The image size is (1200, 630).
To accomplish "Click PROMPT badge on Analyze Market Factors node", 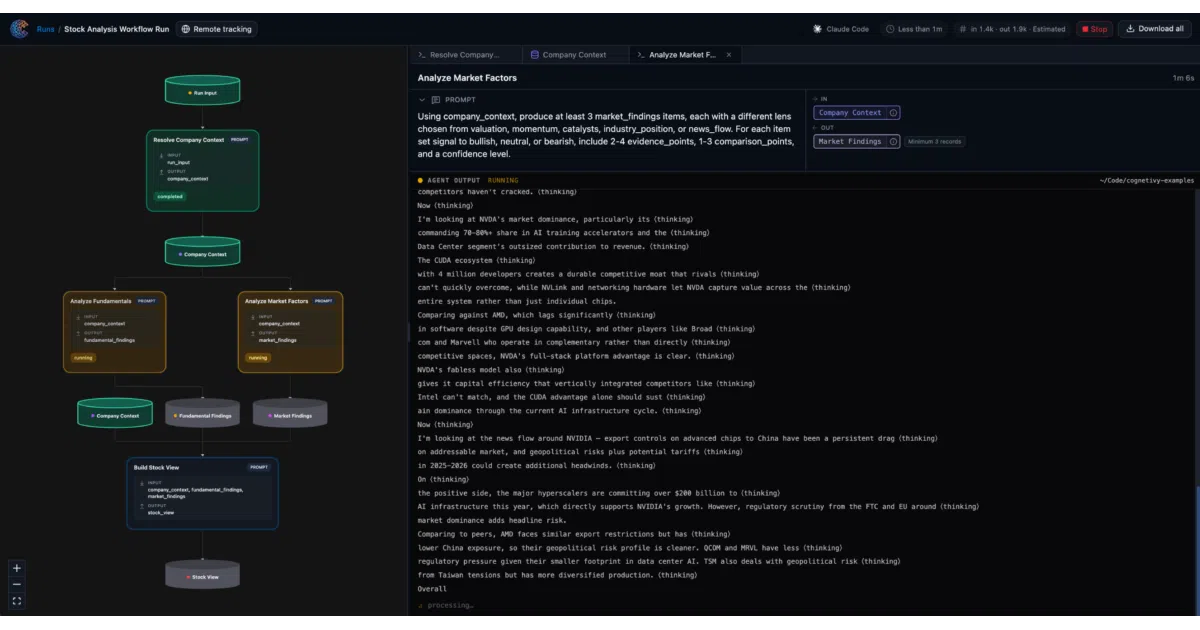I will 323,301.
